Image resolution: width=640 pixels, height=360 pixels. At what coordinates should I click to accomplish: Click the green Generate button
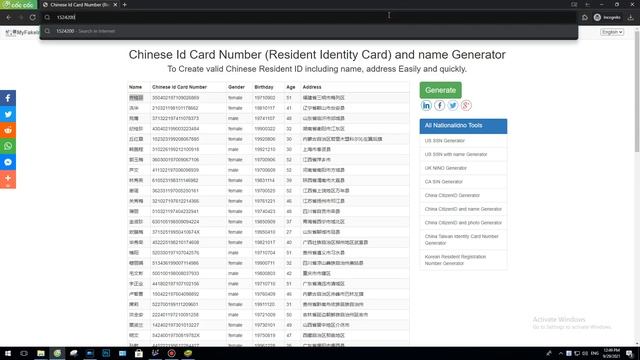point(440,90)
